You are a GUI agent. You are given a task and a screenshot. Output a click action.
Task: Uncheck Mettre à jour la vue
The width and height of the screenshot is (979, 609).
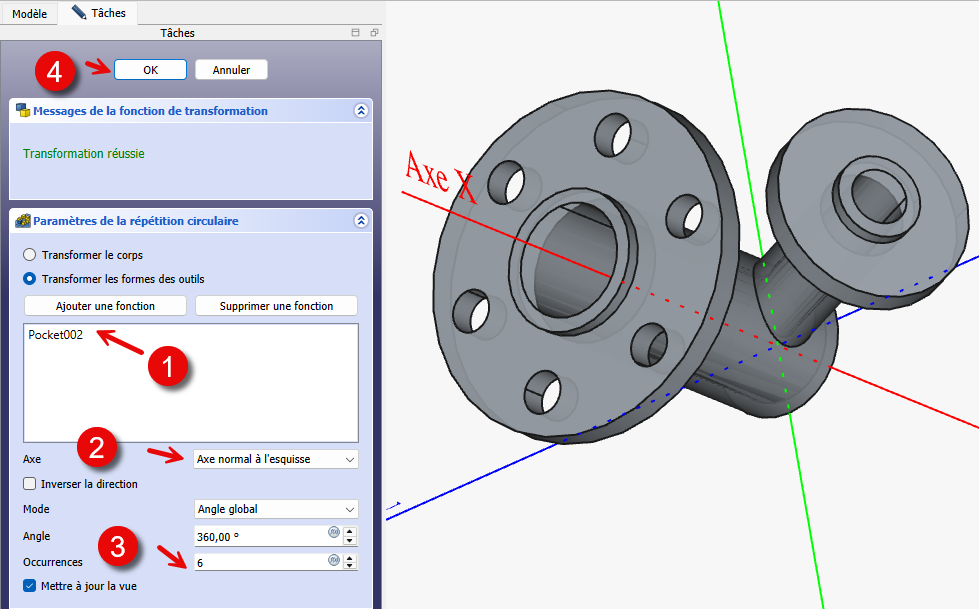click(x=30, y=586)
